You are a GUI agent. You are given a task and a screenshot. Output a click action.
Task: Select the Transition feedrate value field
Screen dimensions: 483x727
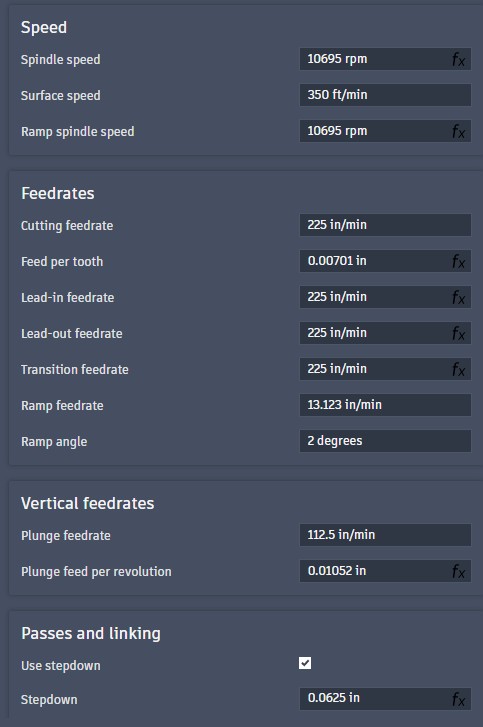(375, 369)
